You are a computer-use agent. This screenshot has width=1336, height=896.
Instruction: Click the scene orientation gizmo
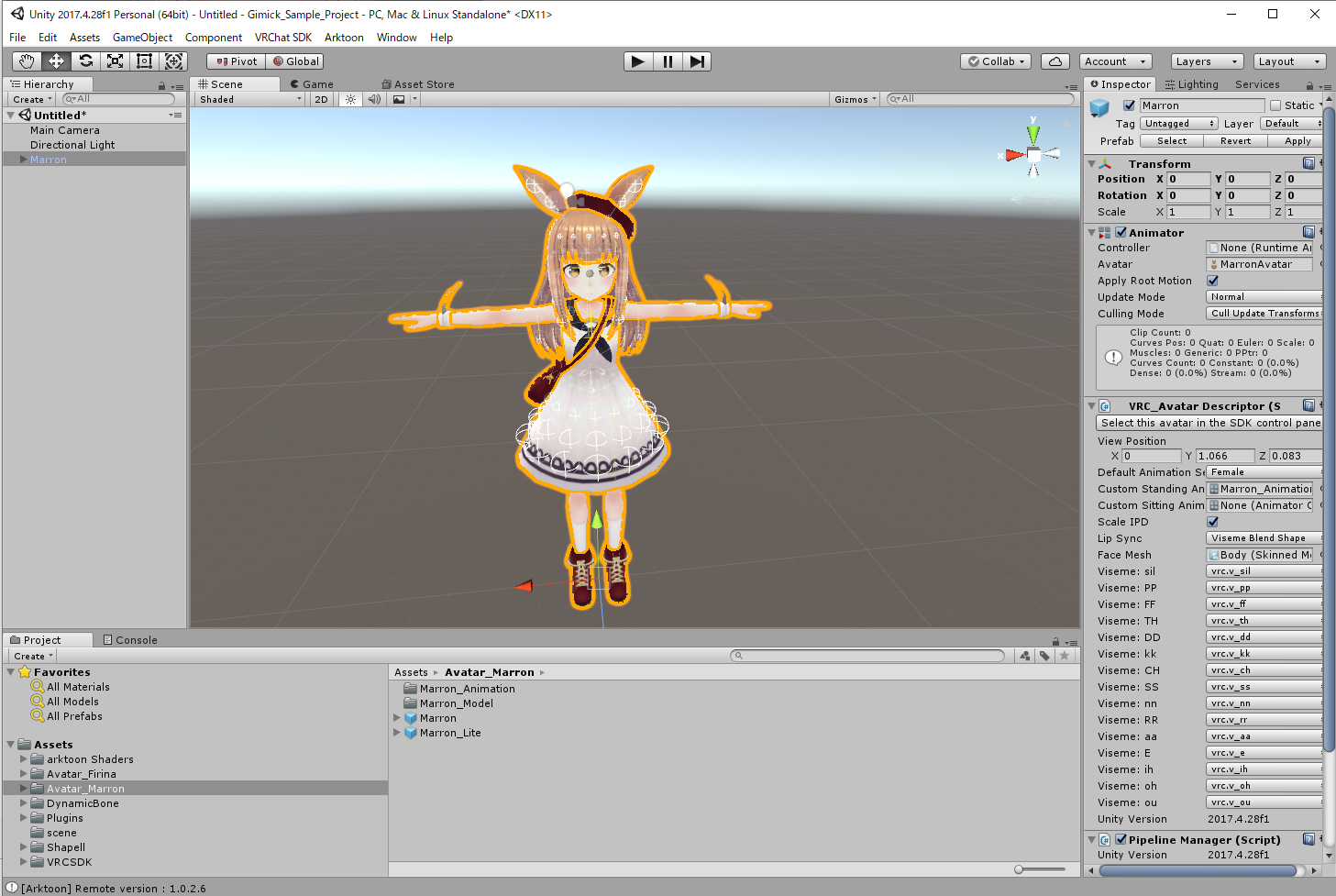pos(1033,153)
